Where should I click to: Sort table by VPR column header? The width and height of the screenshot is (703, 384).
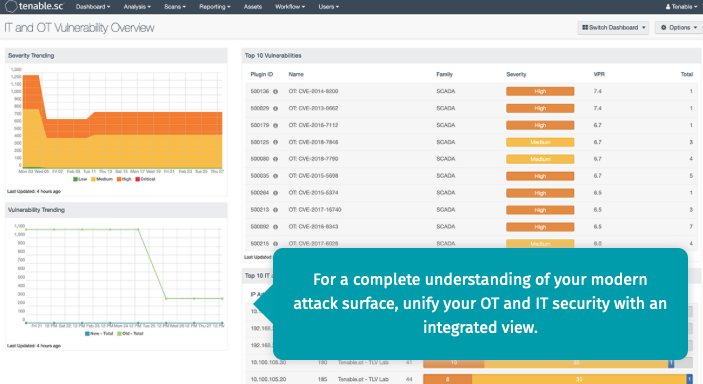(599, 74)
